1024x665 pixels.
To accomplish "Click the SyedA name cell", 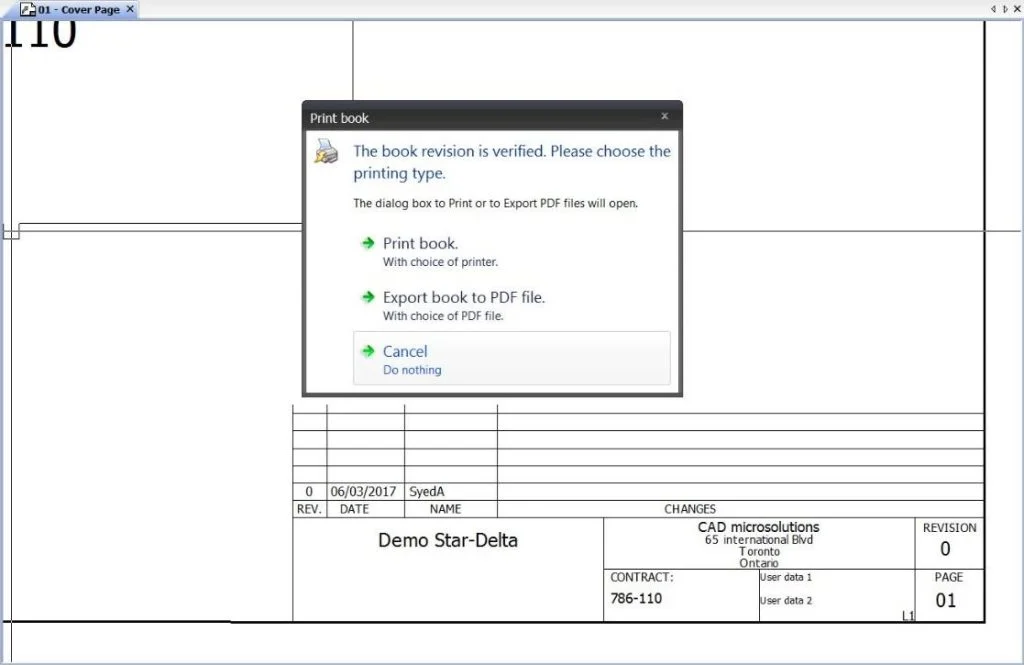I will tap(426, 492).
